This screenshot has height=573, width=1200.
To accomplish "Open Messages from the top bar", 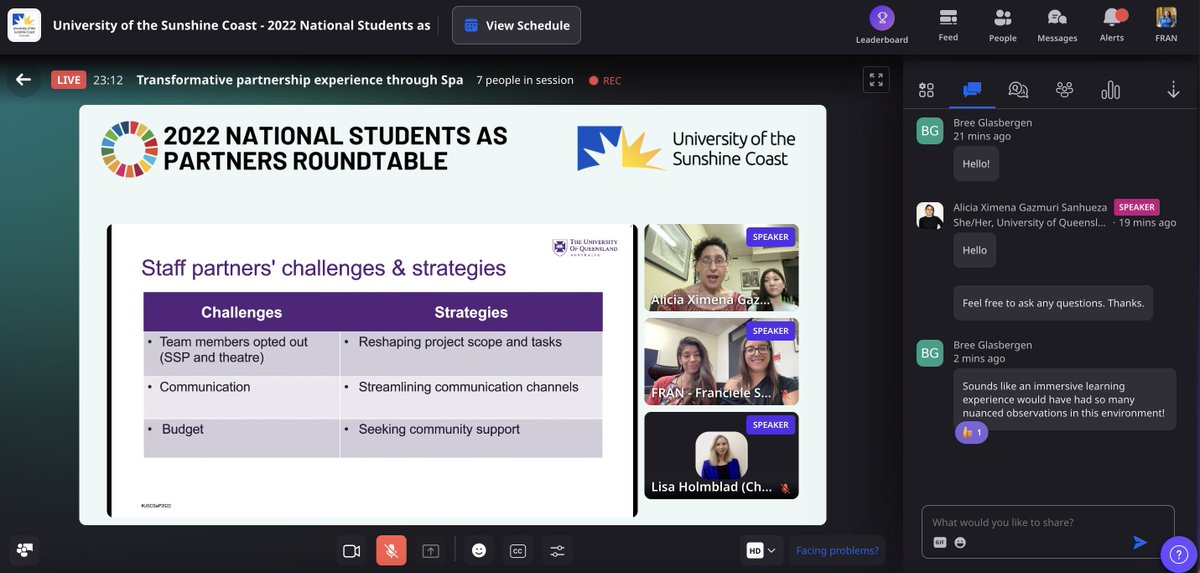I will click(x=1057, y=25).
